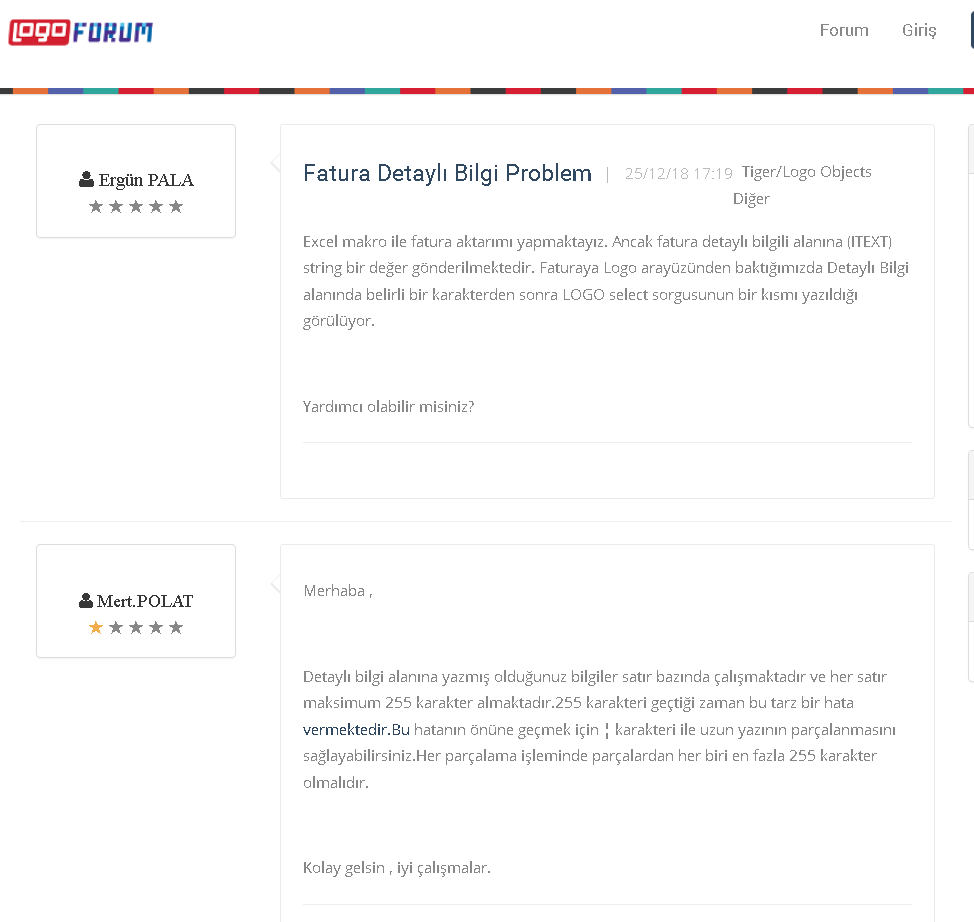Select the second star under Ergün PALA

[x=116, y=207]
